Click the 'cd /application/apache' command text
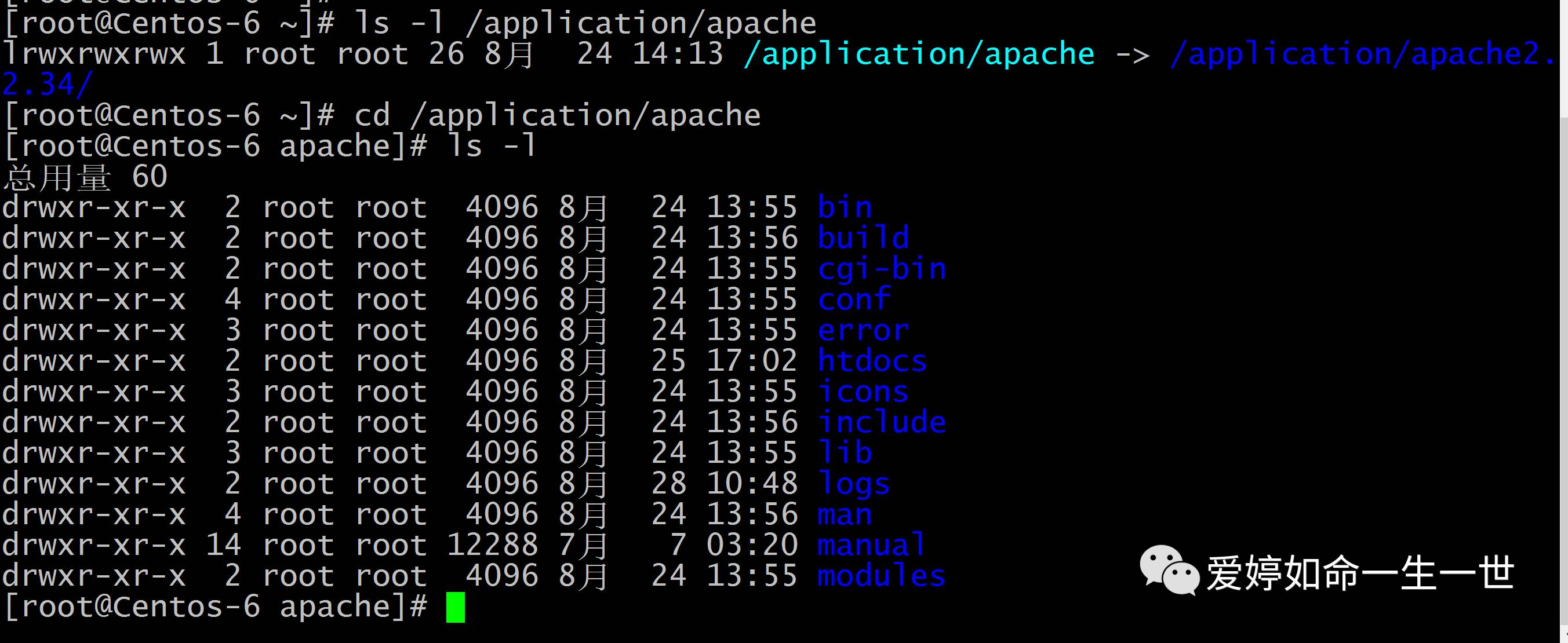Viewport: 1568px width, 643px height. tap(557, 116)
